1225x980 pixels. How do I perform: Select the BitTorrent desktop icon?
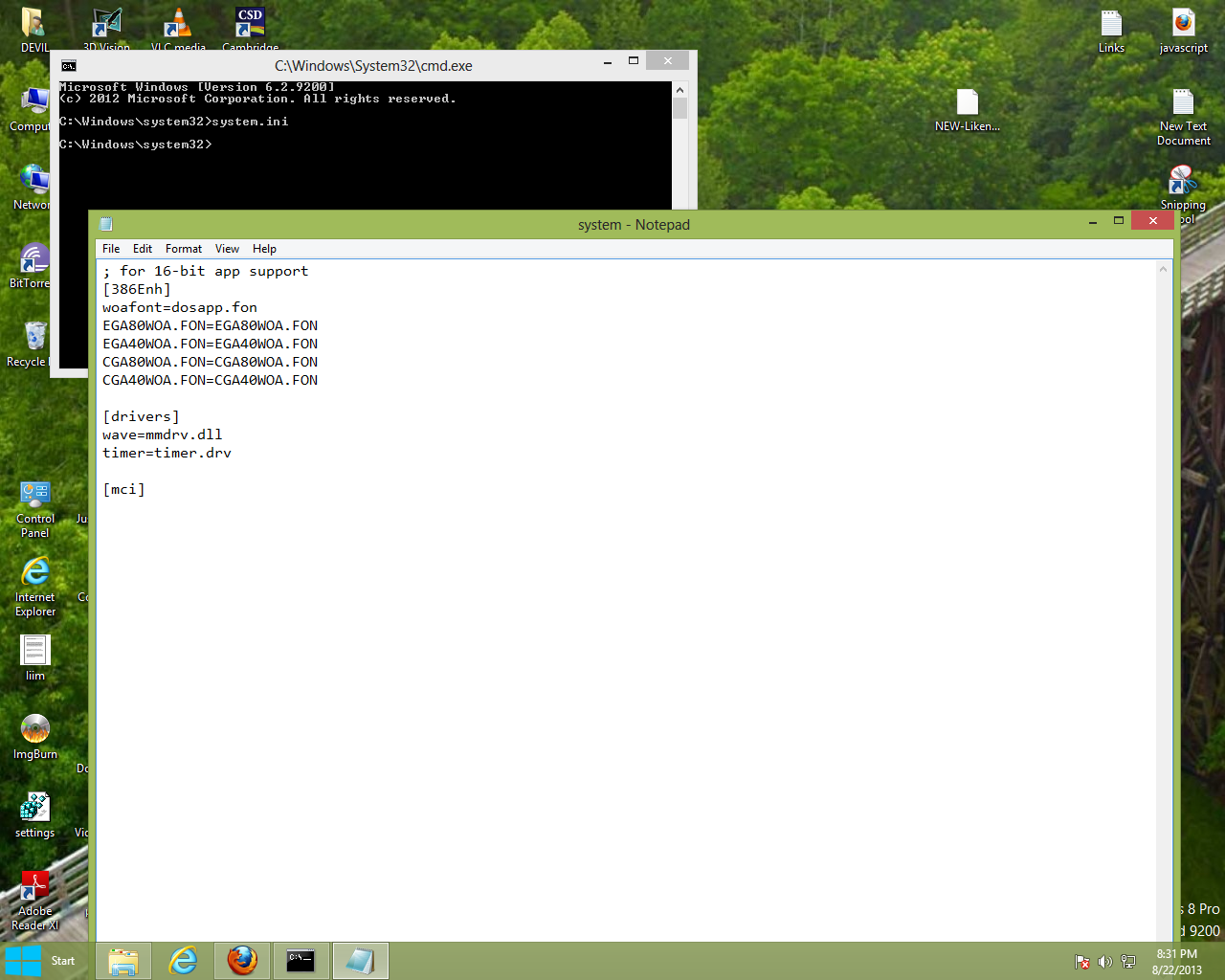pyautogui.click(x=31, y=266)
